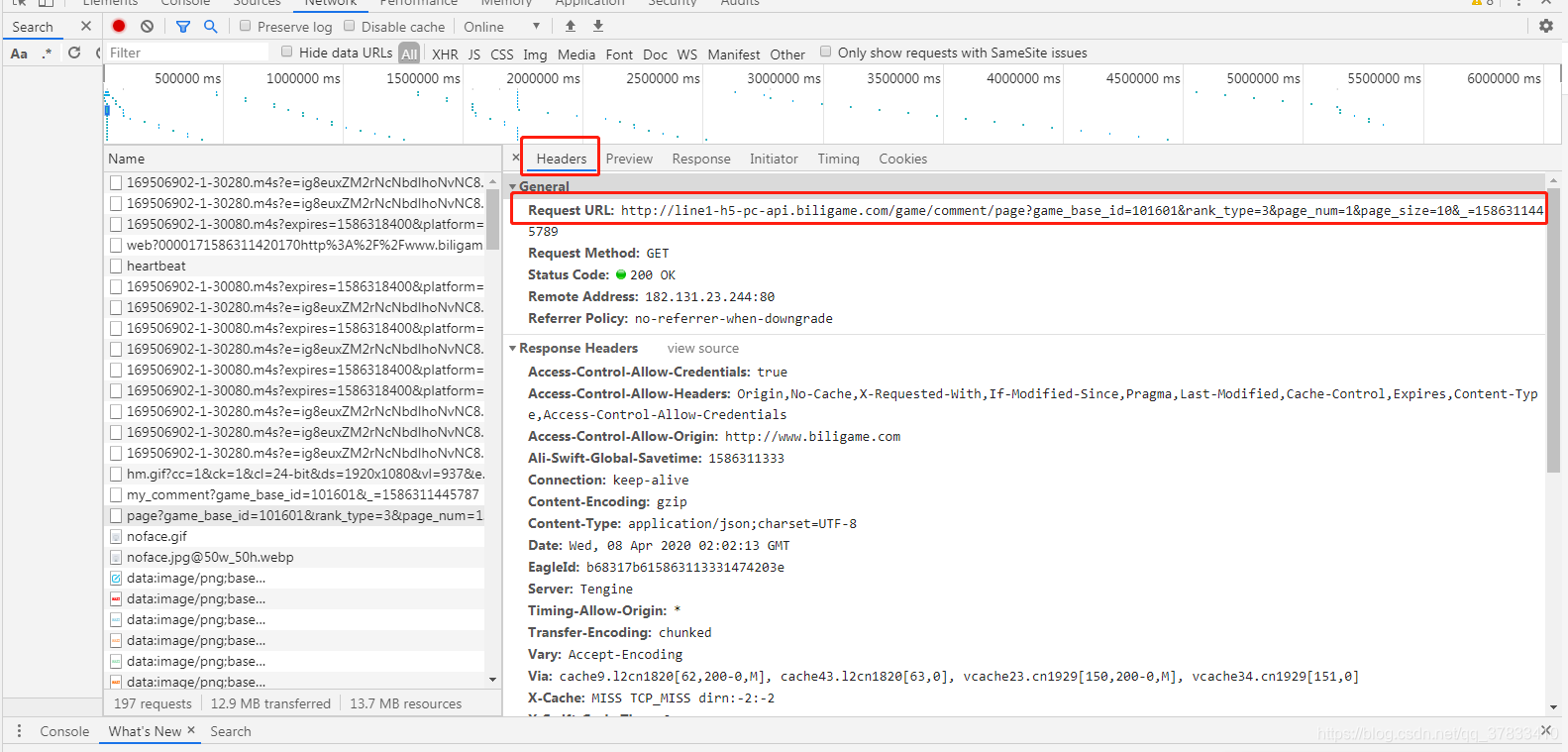Image resolution: width=1568 pixels, height=752 pixels.
Task: Close the request details pane
Action: click(516, 158)
